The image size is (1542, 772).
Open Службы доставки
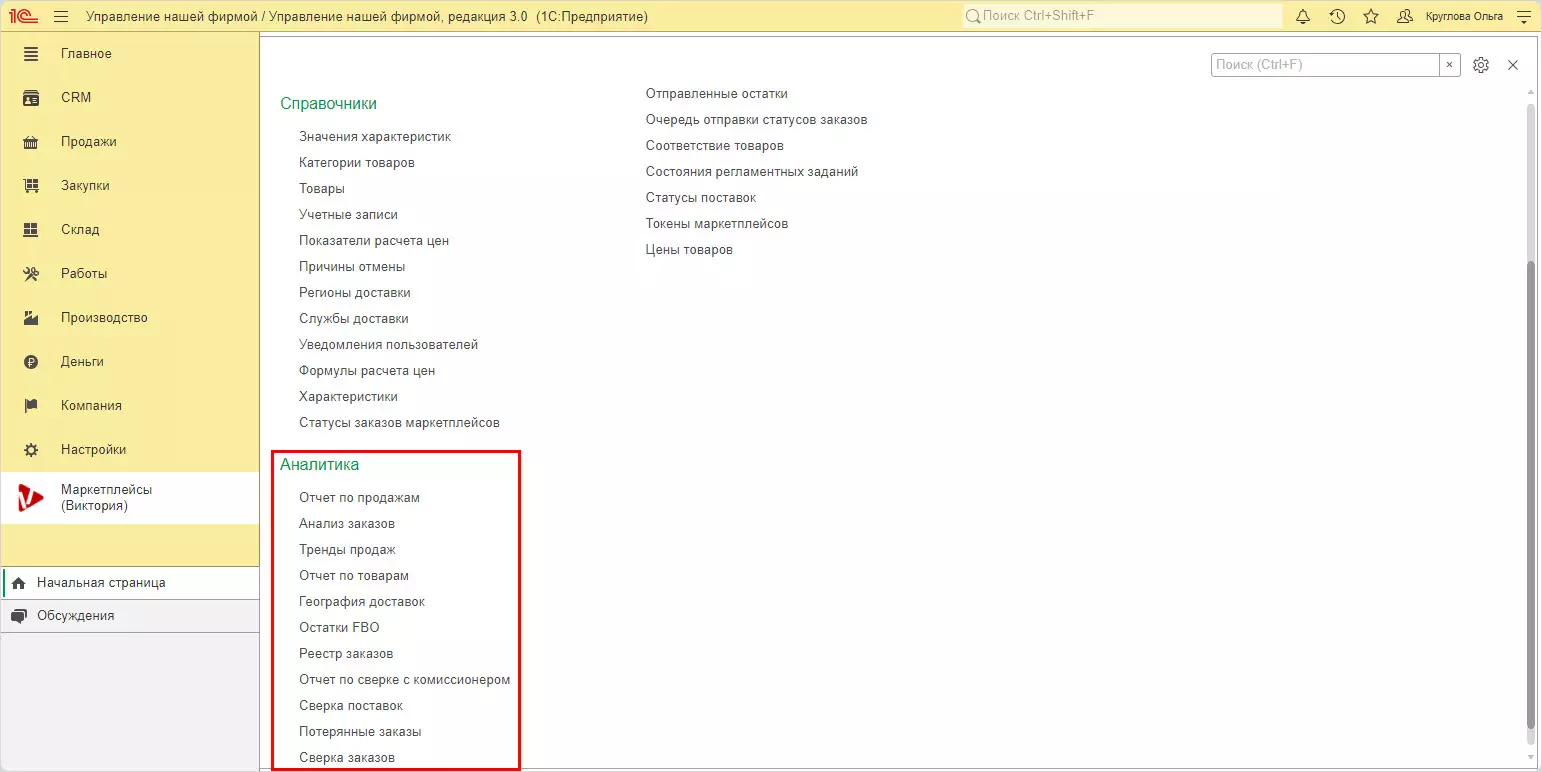[x=354, y=319]
